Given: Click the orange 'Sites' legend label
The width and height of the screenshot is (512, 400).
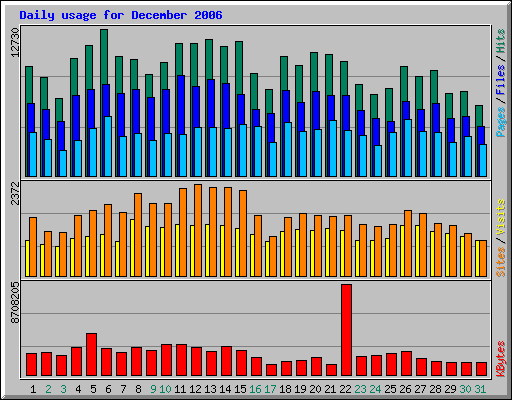Looking at the screenshot, I should coord(501,262).
